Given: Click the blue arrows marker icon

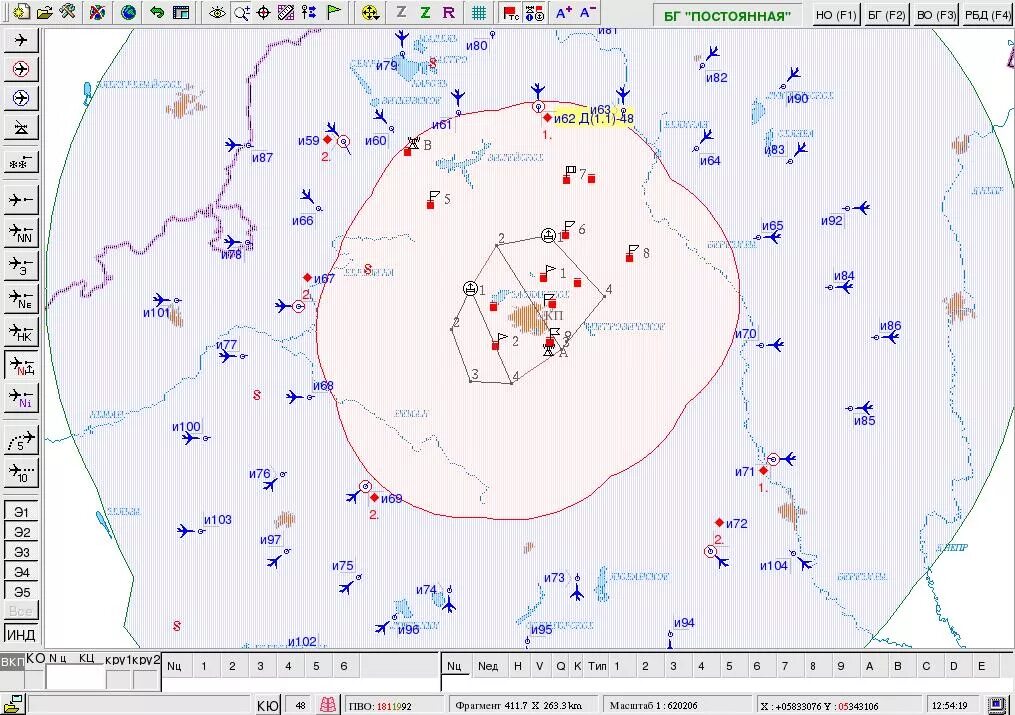Looking at the screenshot, I should [x=309, y=12].
